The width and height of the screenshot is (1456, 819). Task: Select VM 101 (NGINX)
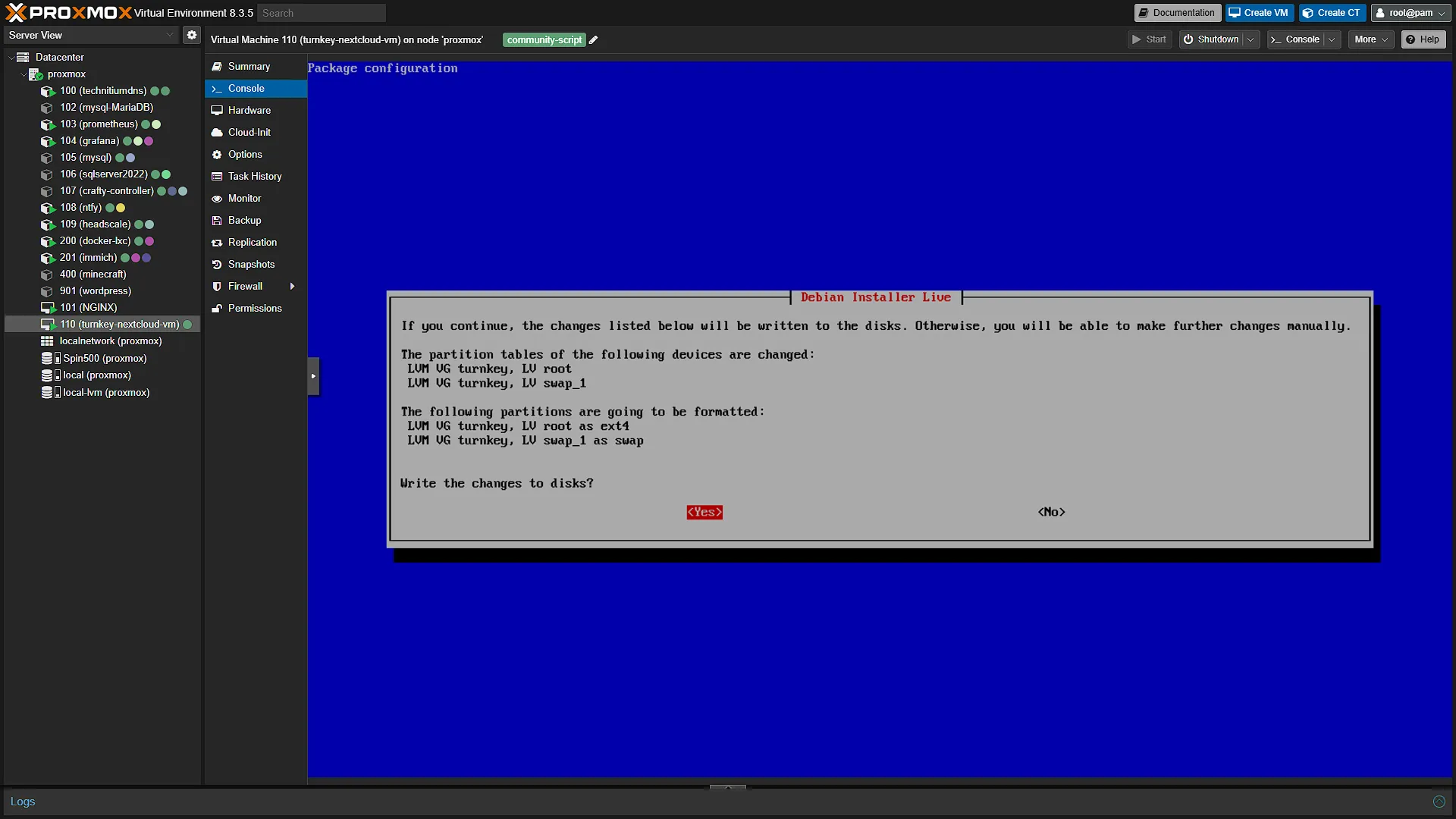(88, 308)
